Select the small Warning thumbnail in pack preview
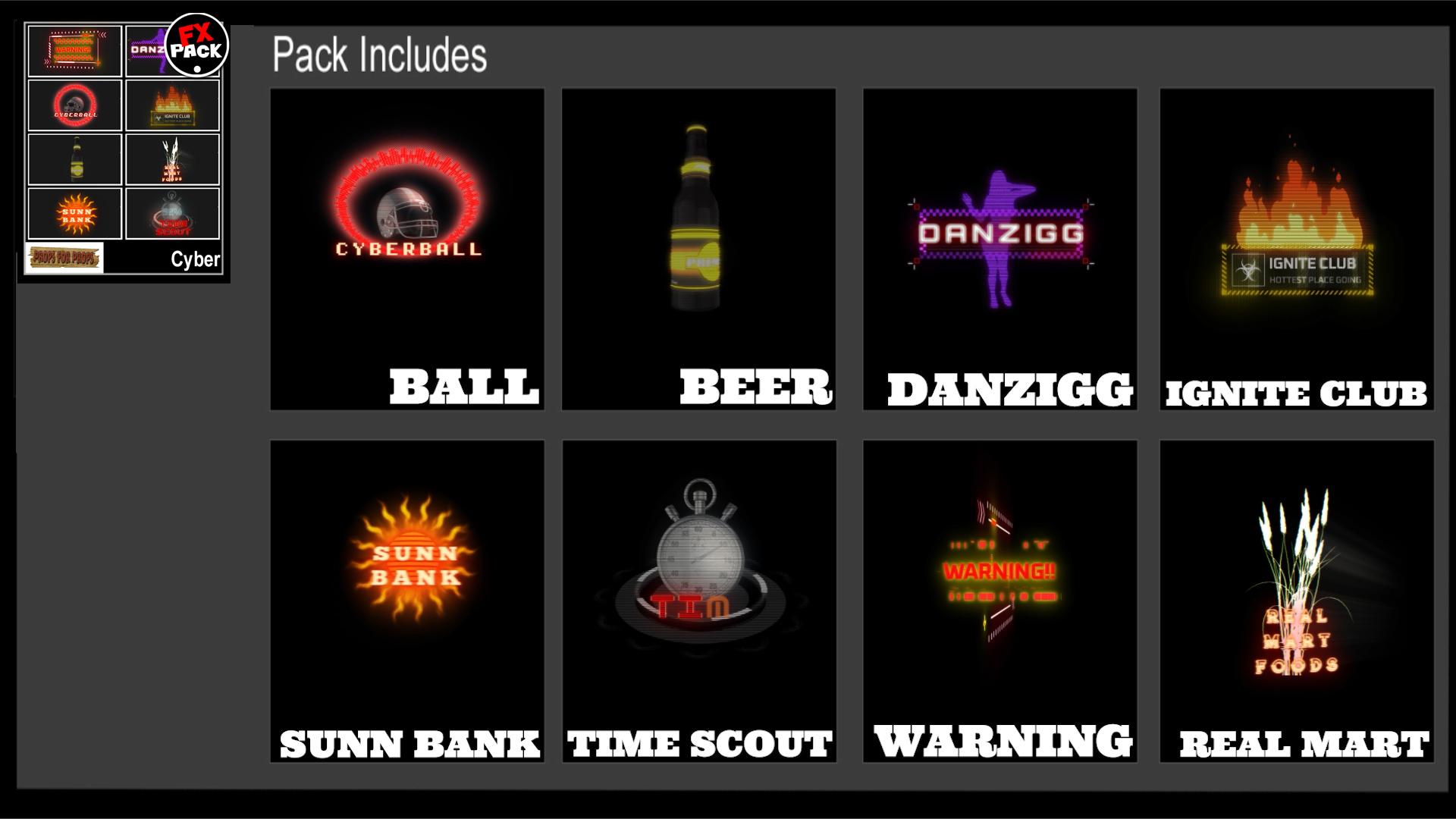Screen dimensions: 1456x819 pos(74,51)
